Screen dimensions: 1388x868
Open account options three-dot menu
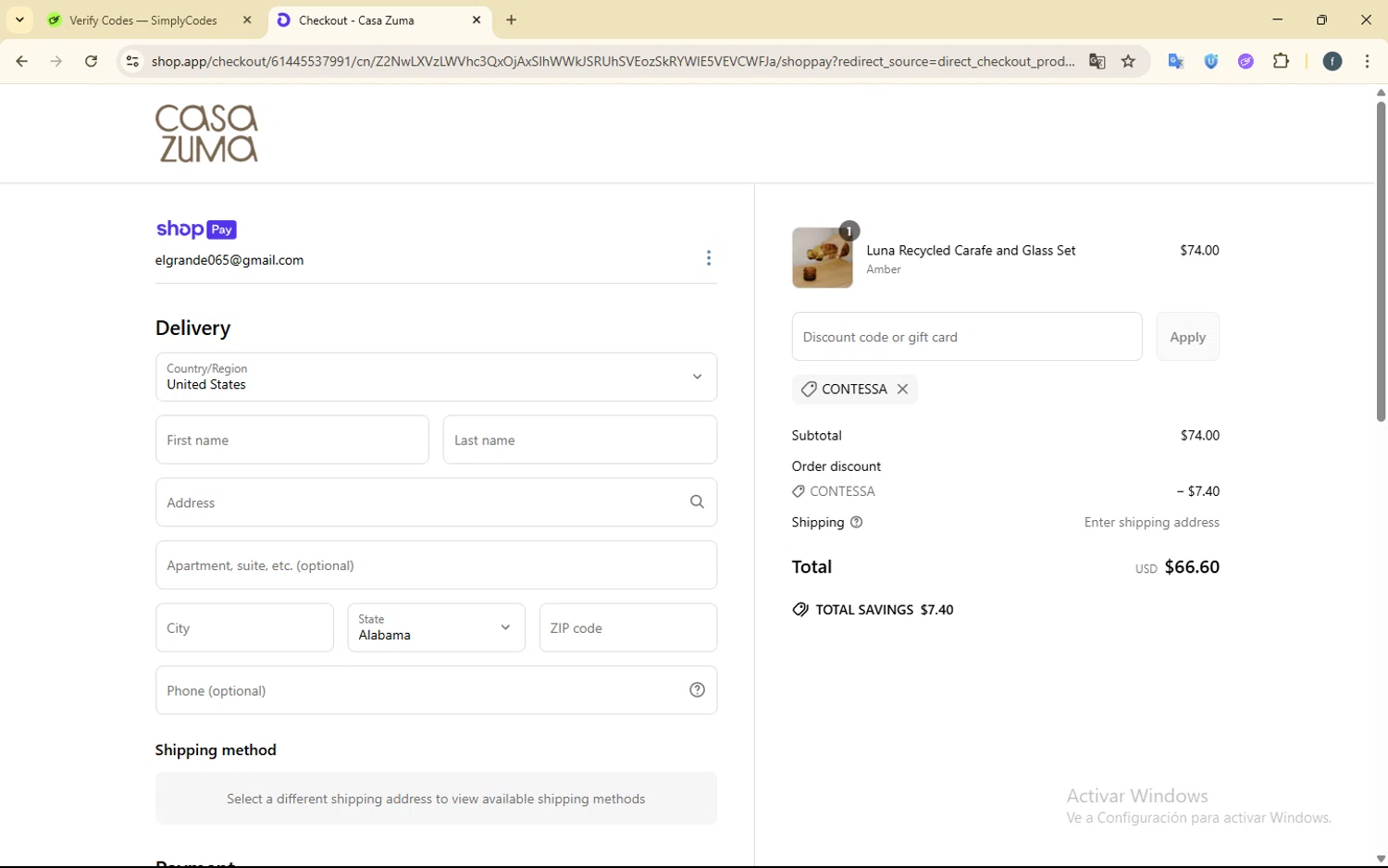click(709, 258)
